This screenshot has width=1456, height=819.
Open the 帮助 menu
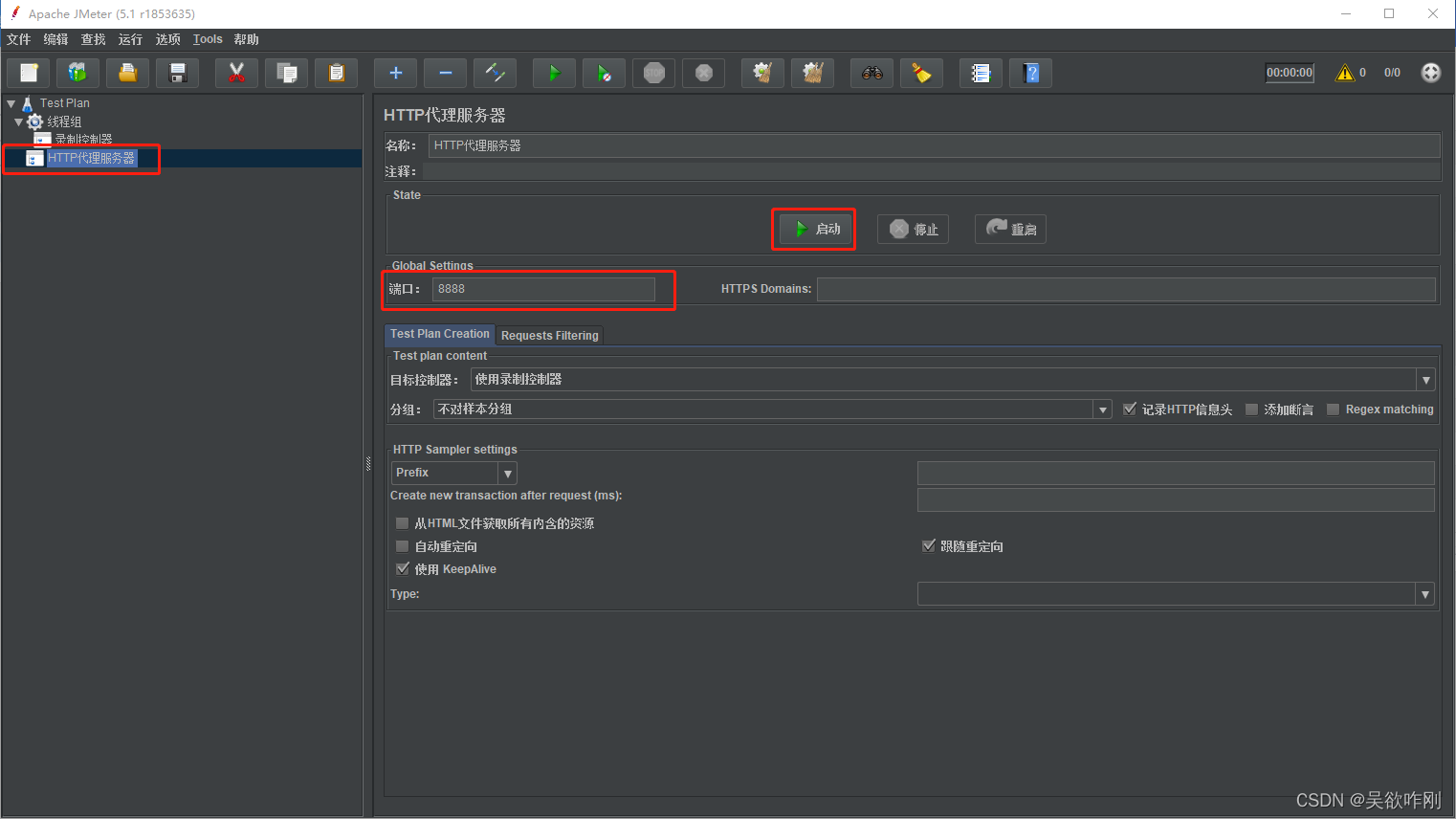[x=246, y=39]
